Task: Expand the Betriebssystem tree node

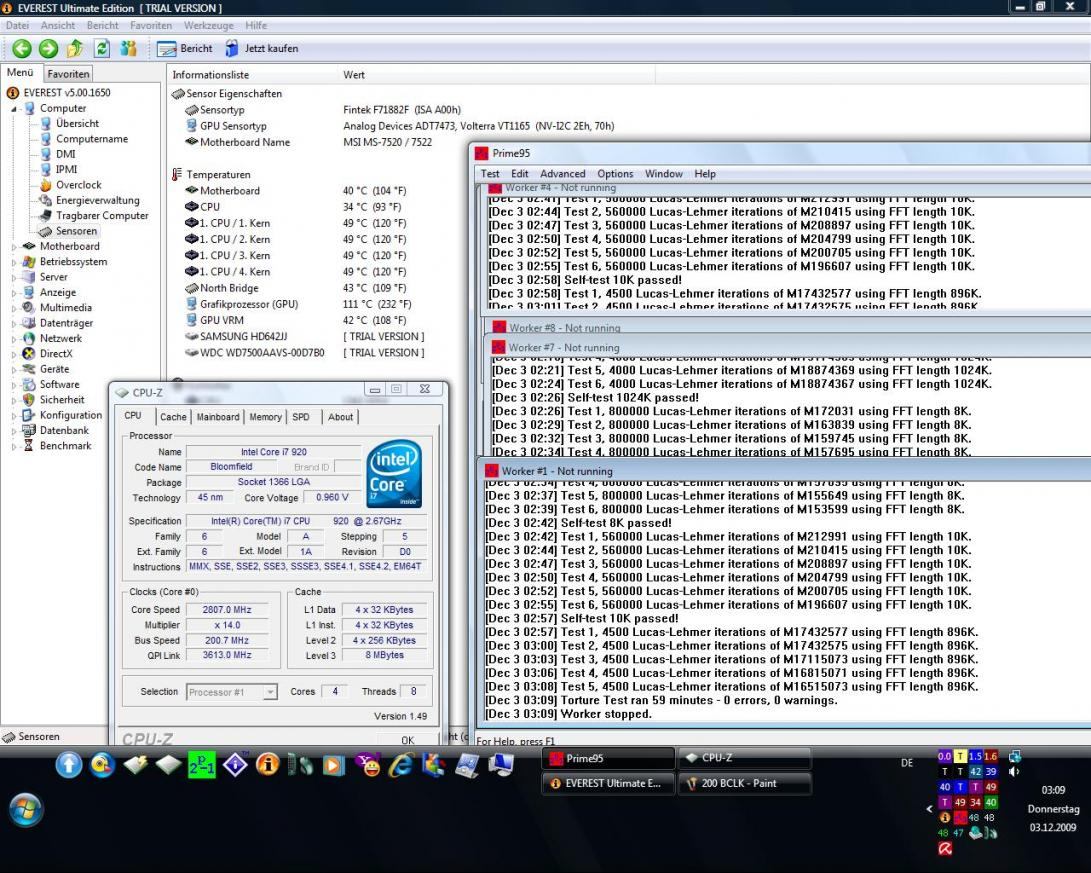Action: point(14,262)
